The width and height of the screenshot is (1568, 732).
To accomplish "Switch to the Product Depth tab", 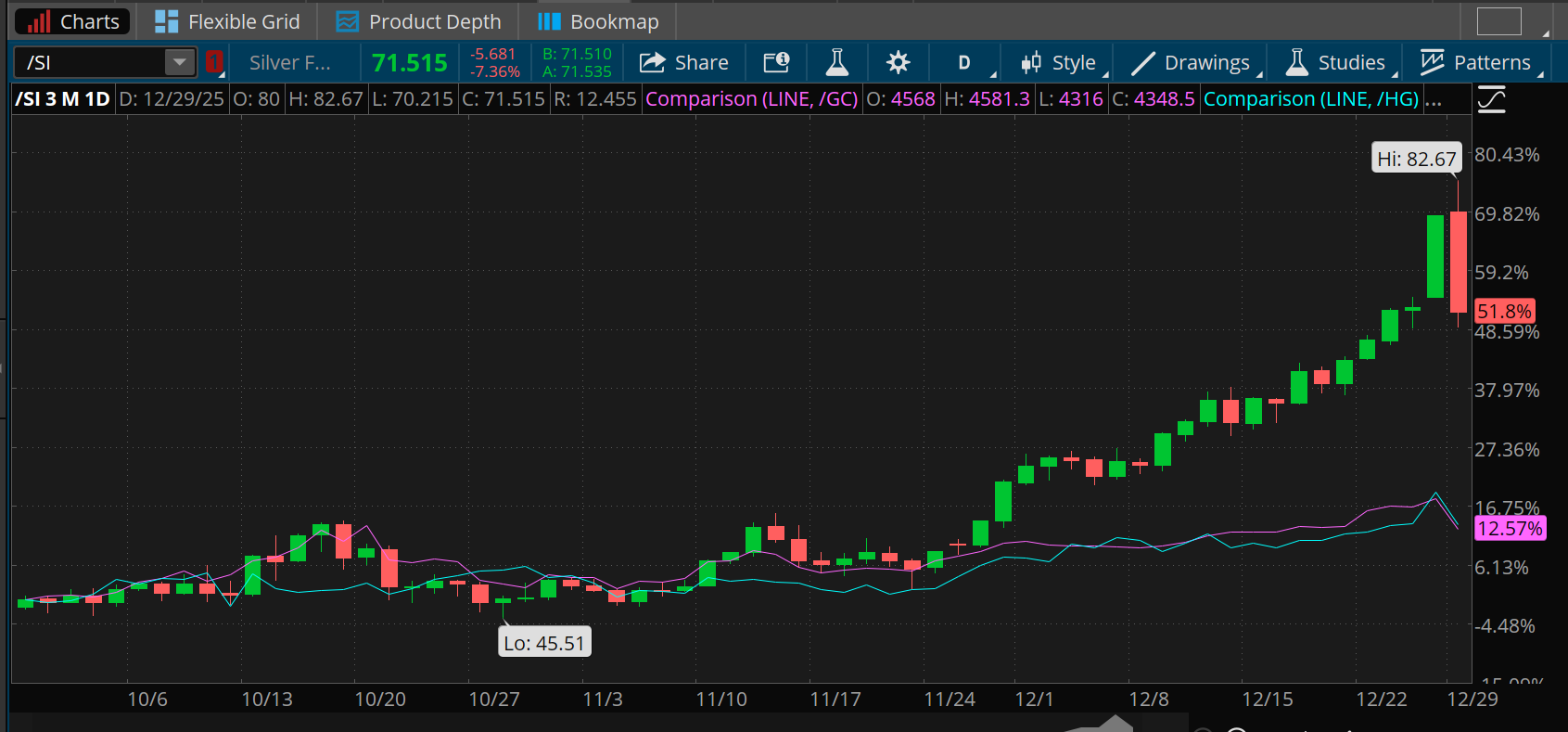I will pyautogui.click(x=418, y=21).
